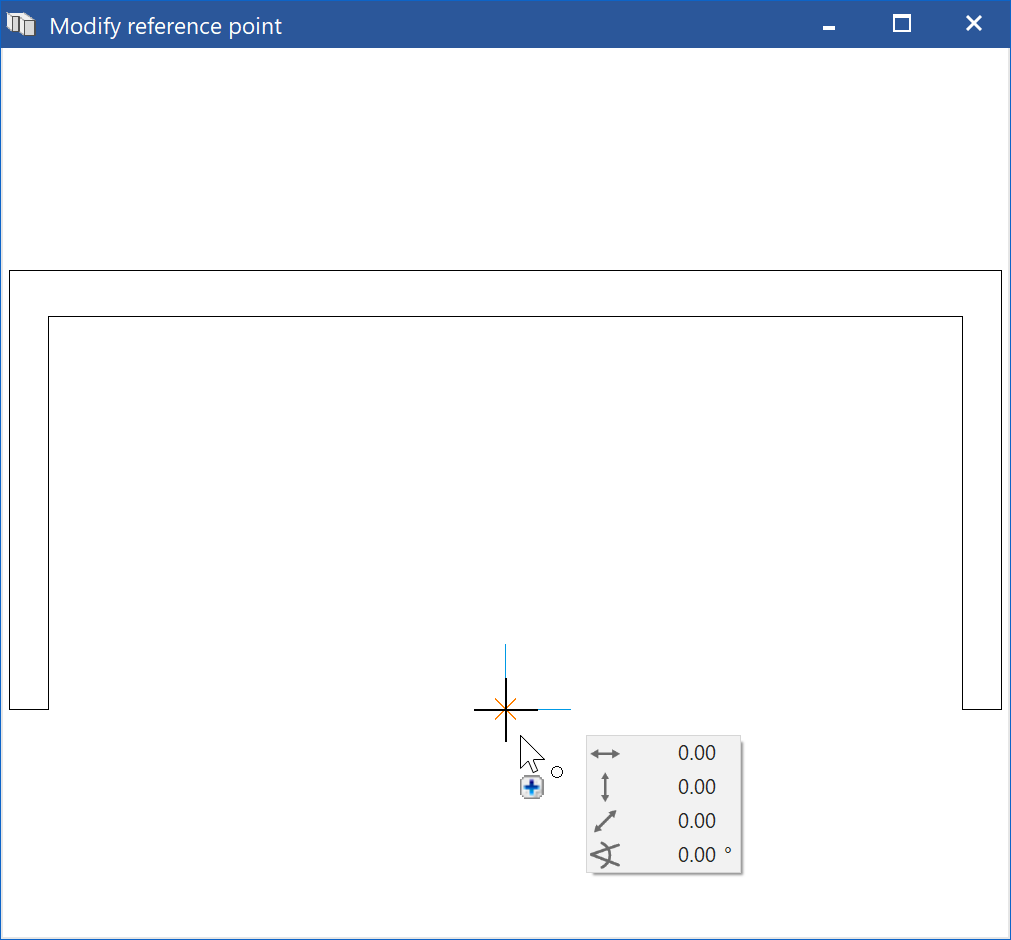Click the application icon in title bar
The image size is (1011, 940).
click(21, 25)
